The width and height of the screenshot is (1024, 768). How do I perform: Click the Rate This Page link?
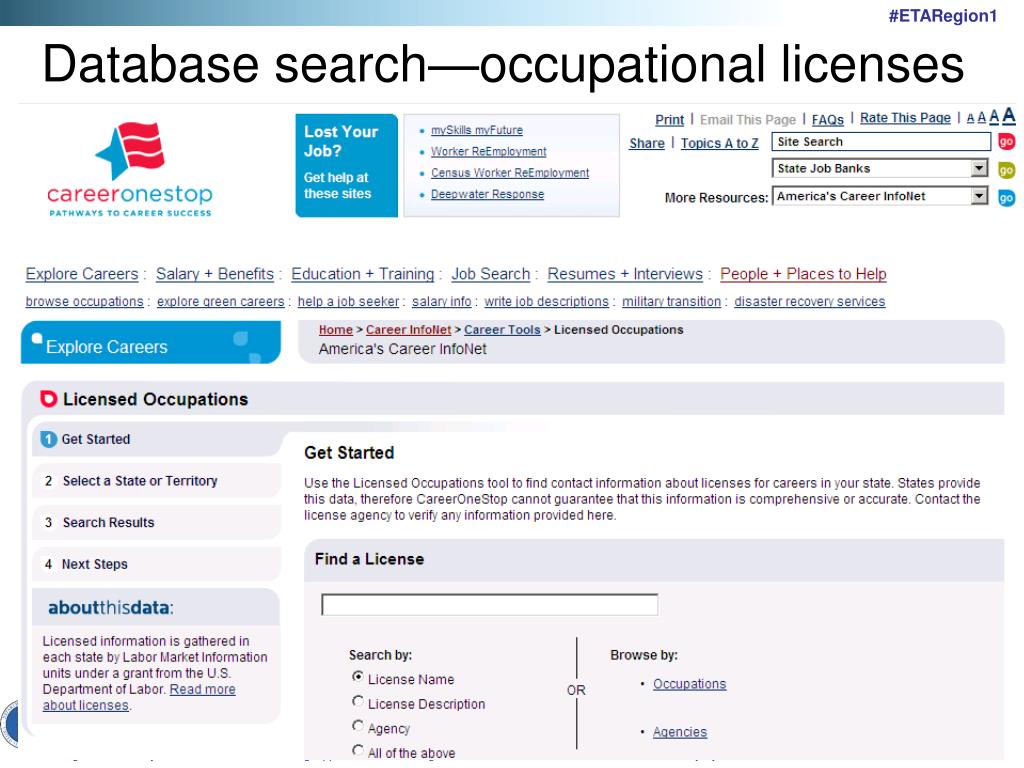(905, 118)
